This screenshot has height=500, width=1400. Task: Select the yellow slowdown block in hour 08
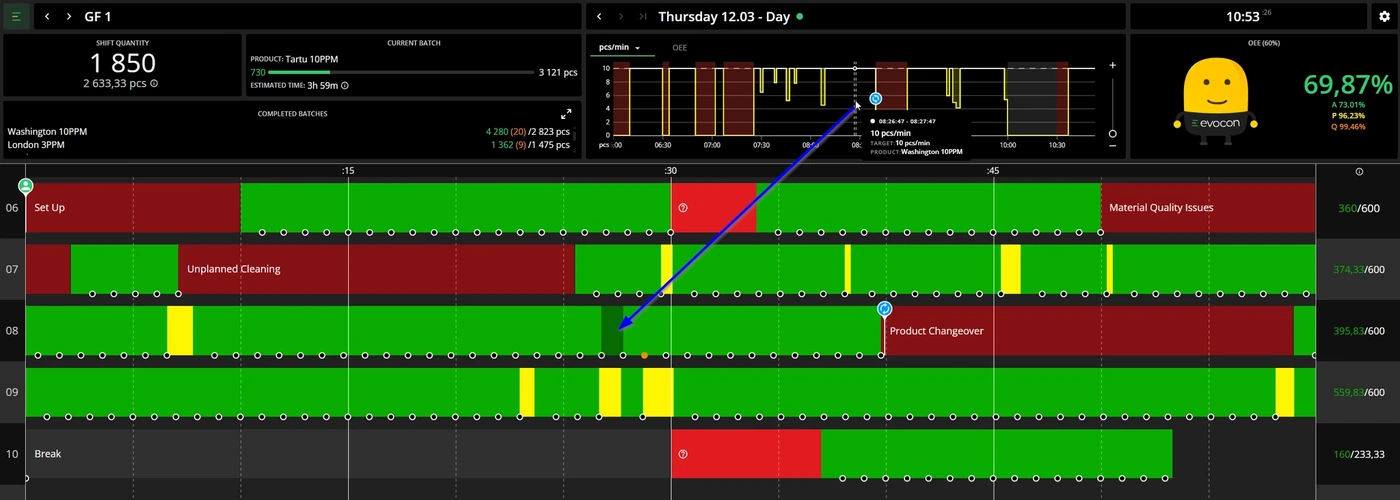[180, 331]
